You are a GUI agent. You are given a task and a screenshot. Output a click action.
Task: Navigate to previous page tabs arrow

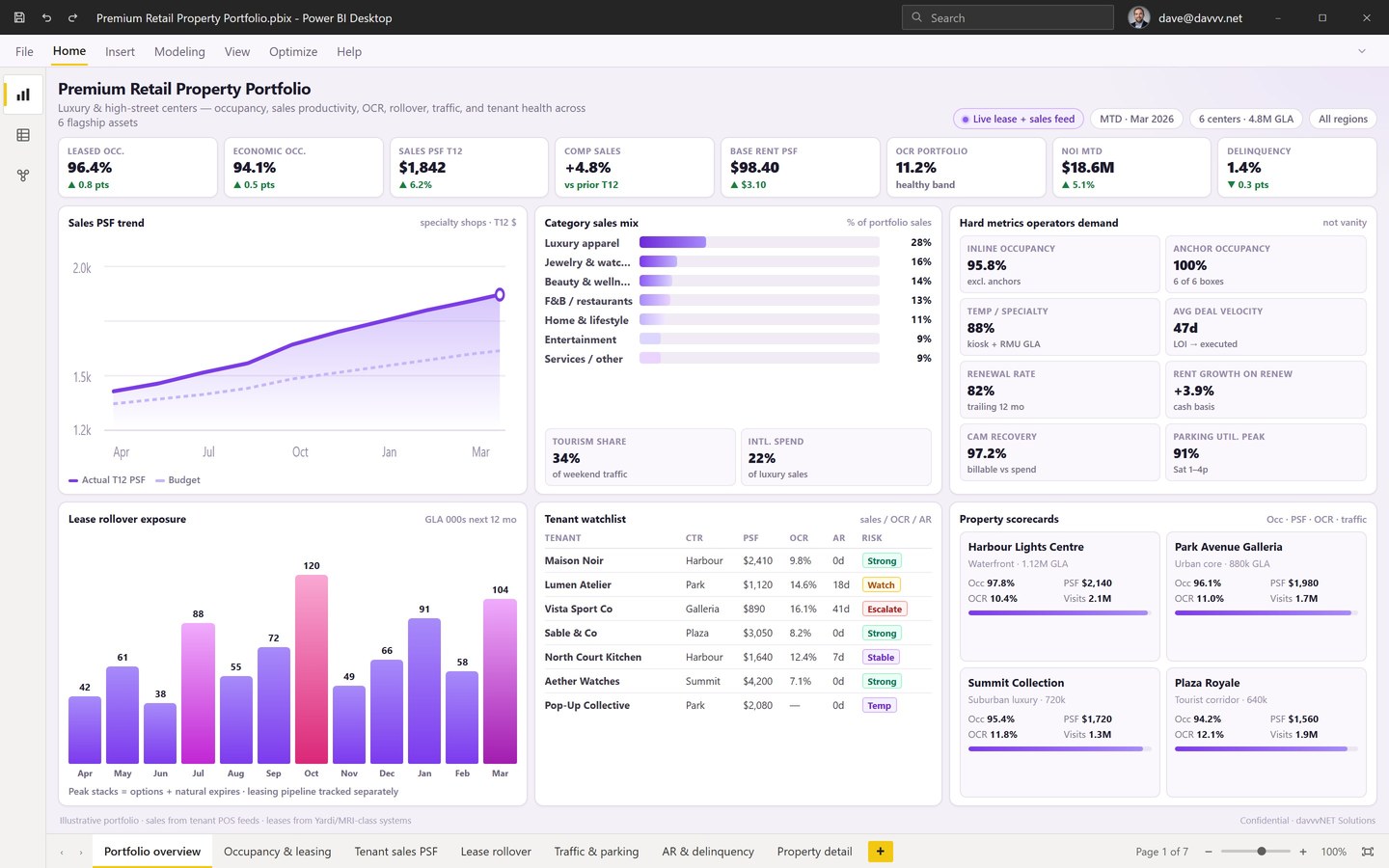tap(62, 852)
